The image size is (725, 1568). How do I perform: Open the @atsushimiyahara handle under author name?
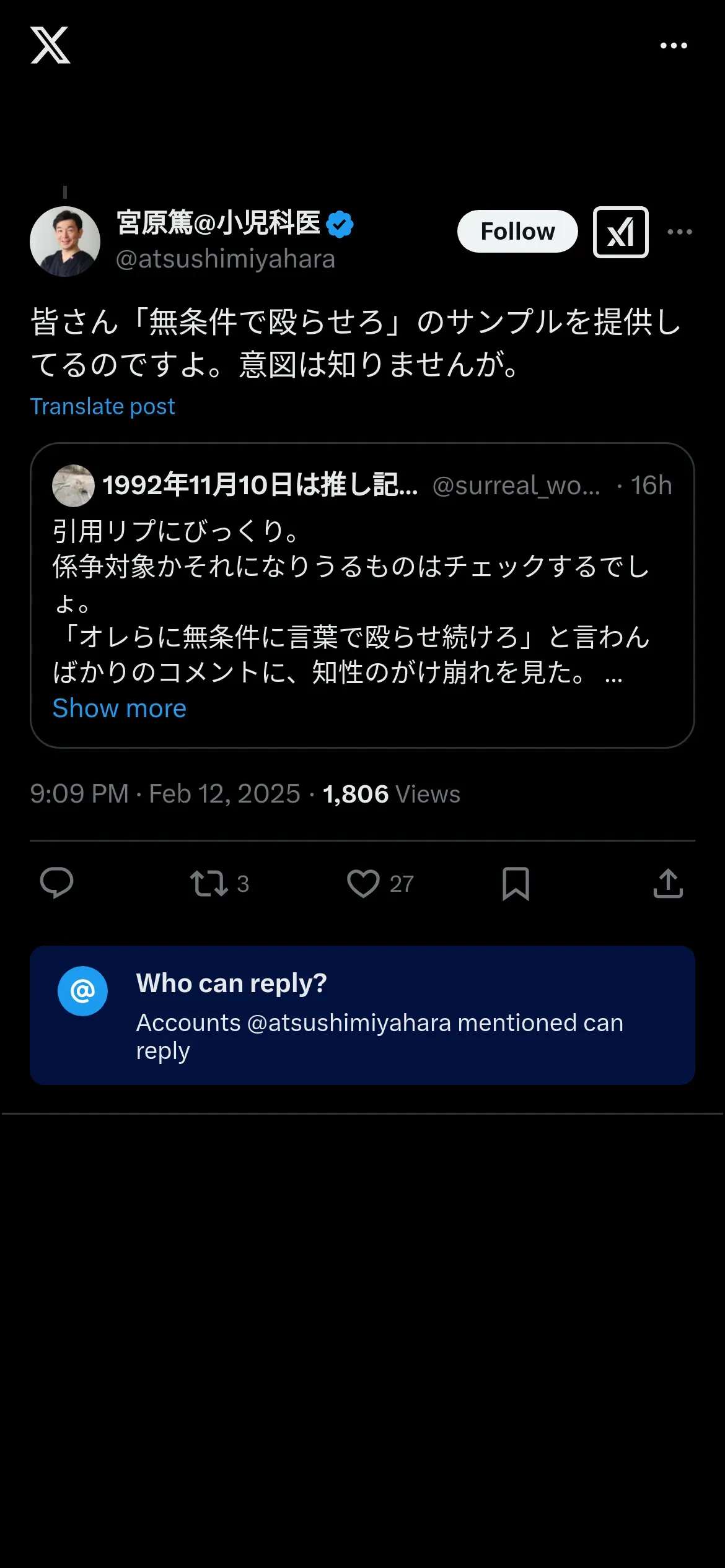click(x=226, y=259)
